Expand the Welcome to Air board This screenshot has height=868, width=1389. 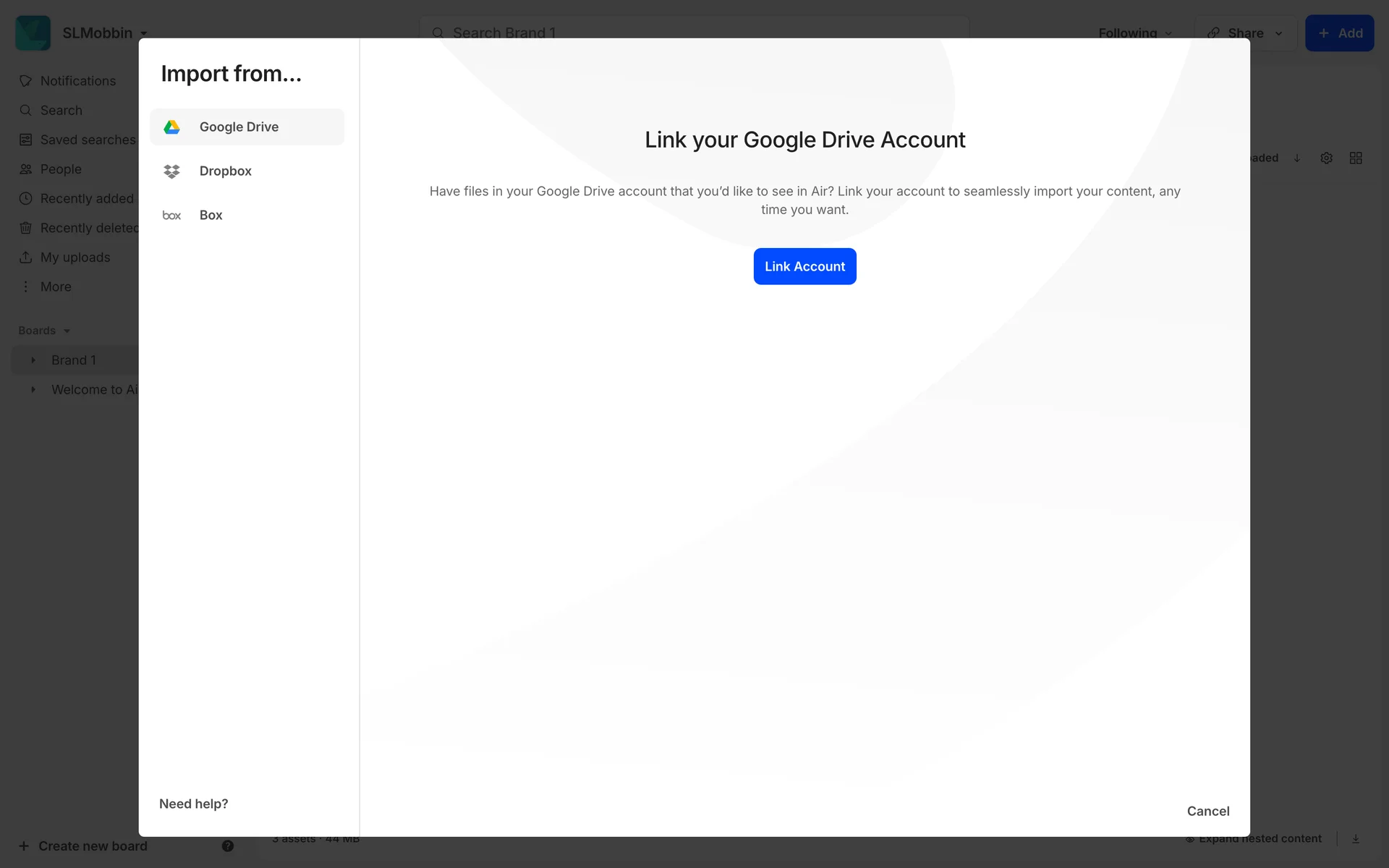(33, 390)
